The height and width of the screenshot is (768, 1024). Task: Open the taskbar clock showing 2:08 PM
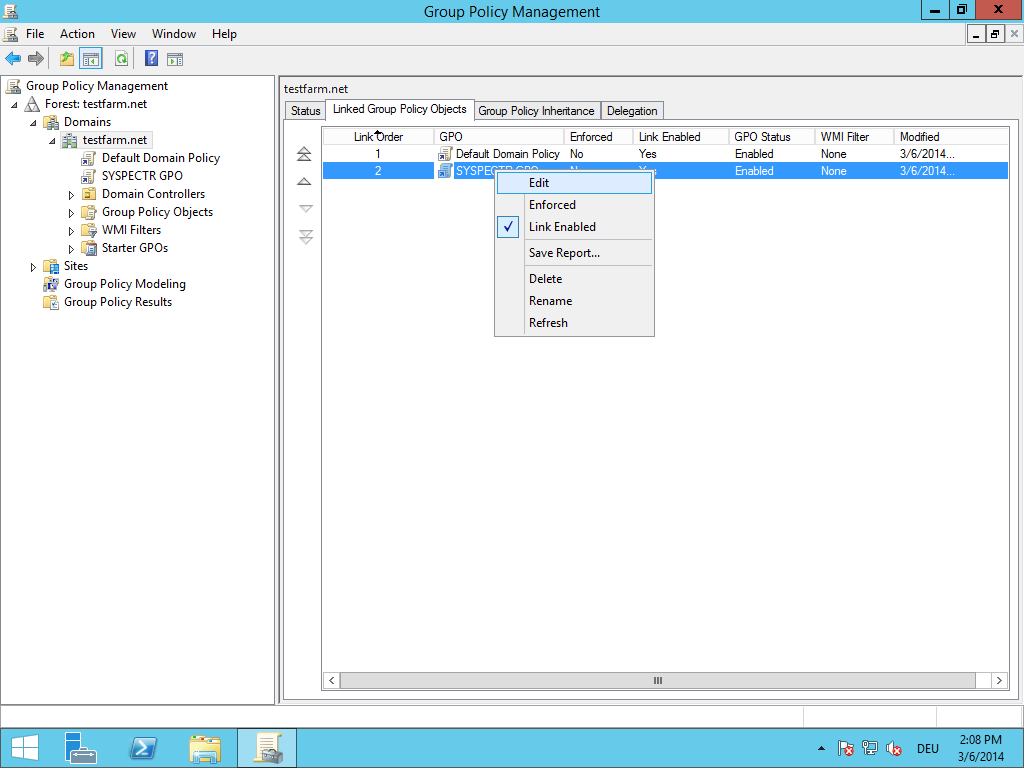[980, 748]
